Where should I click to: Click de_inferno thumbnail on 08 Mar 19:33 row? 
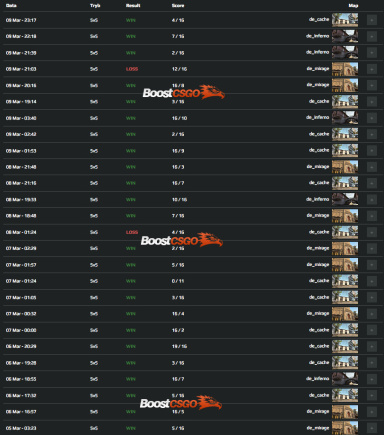[x=345, y=199]
